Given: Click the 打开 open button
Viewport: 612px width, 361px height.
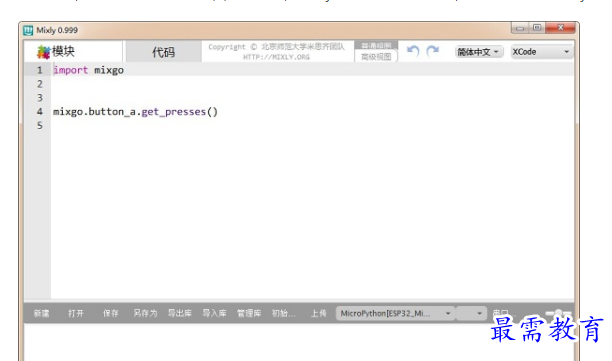Looking at the screenshot, I should coord(76,313).
